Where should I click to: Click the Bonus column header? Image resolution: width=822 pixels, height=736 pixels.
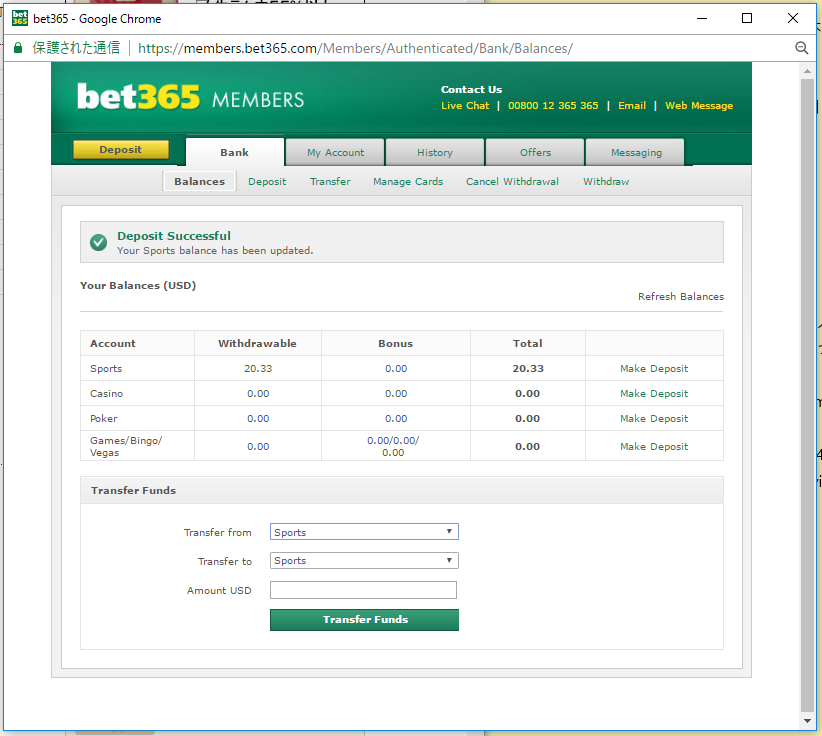[396, 343]
